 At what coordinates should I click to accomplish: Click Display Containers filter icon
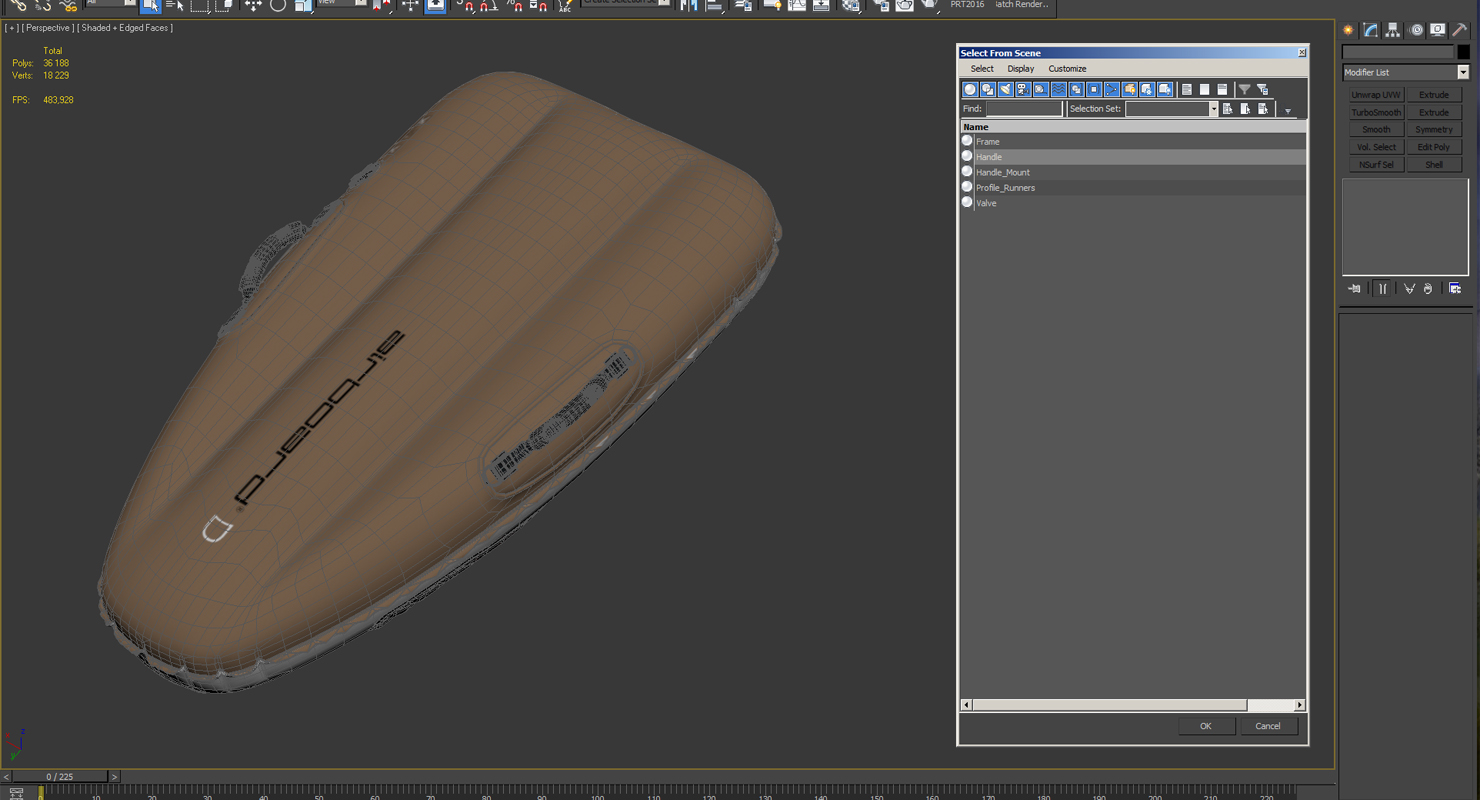(1130, 90)
